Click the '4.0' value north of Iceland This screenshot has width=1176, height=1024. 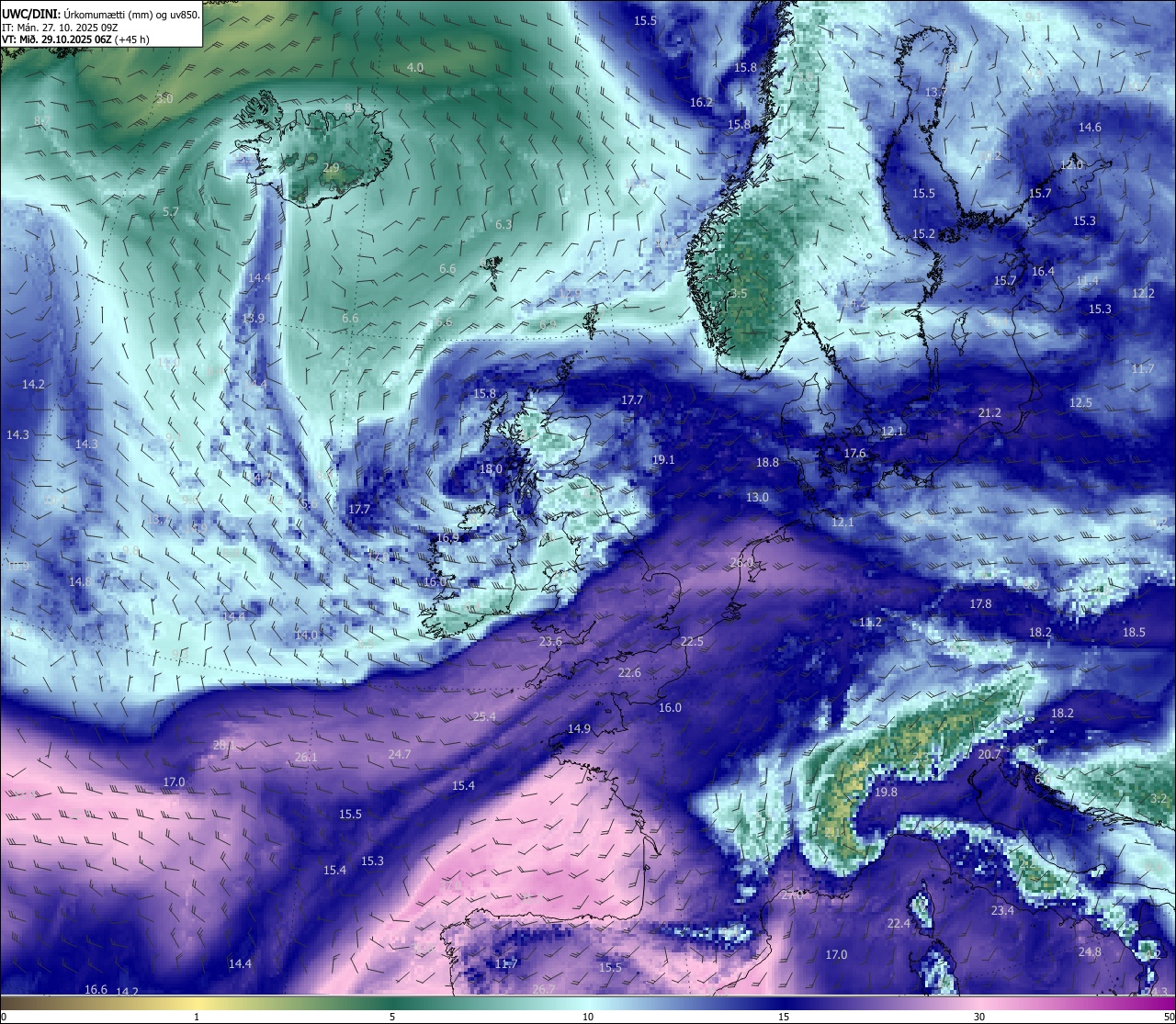(415, 68)
